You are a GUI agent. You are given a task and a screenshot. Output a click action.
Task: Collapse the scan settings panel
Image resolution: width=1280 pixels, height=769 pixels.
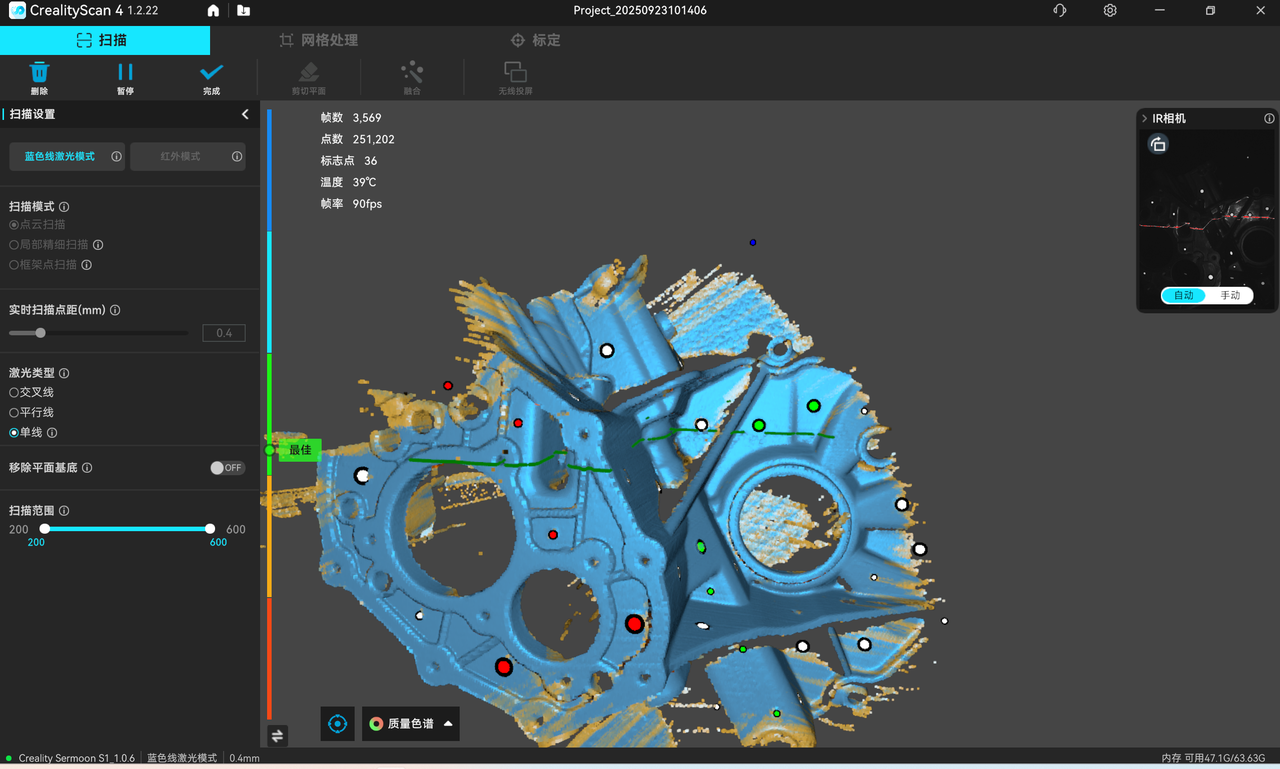[245, 115]
